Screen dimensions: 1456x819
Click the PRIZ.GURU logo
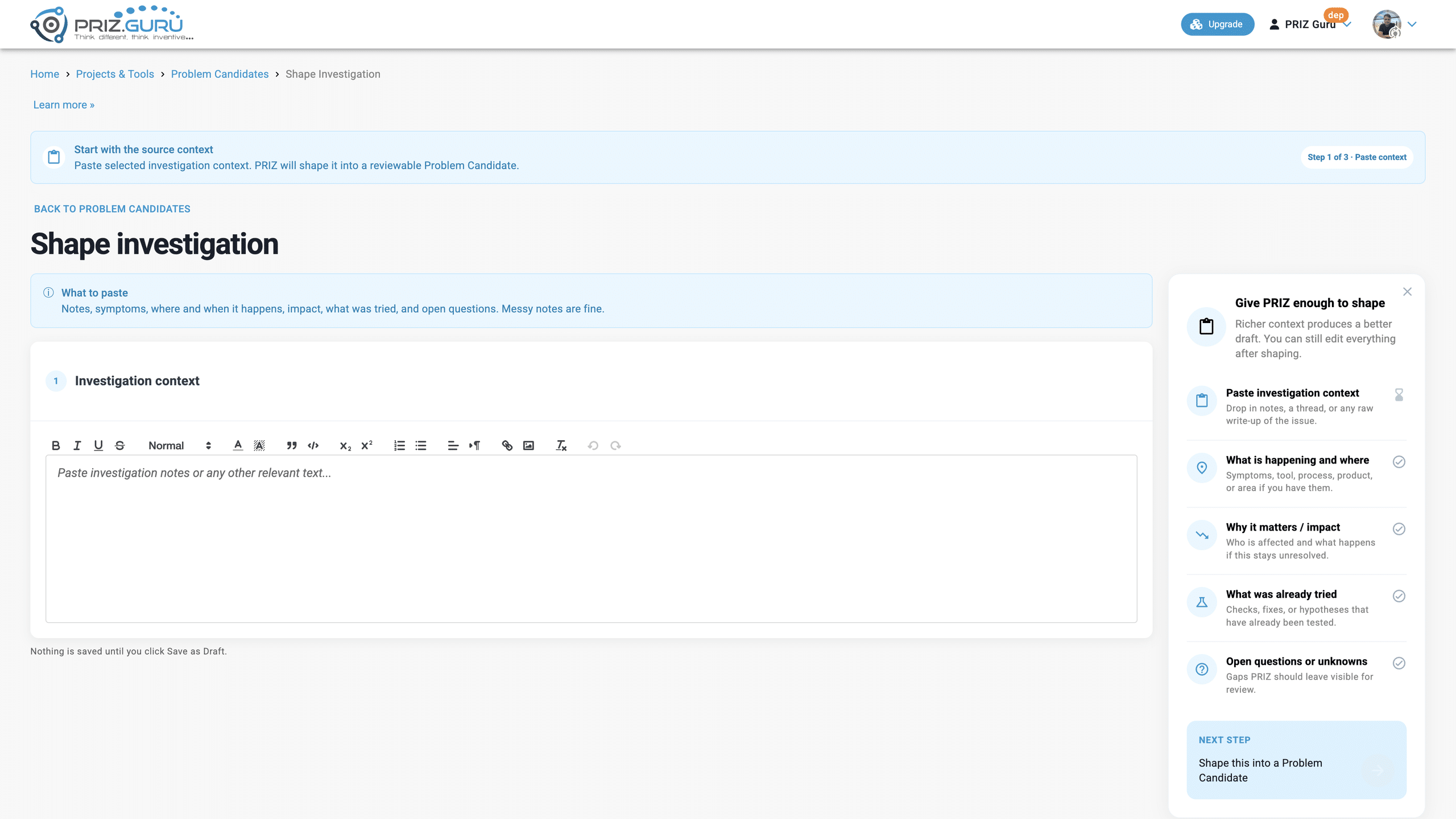111,24
